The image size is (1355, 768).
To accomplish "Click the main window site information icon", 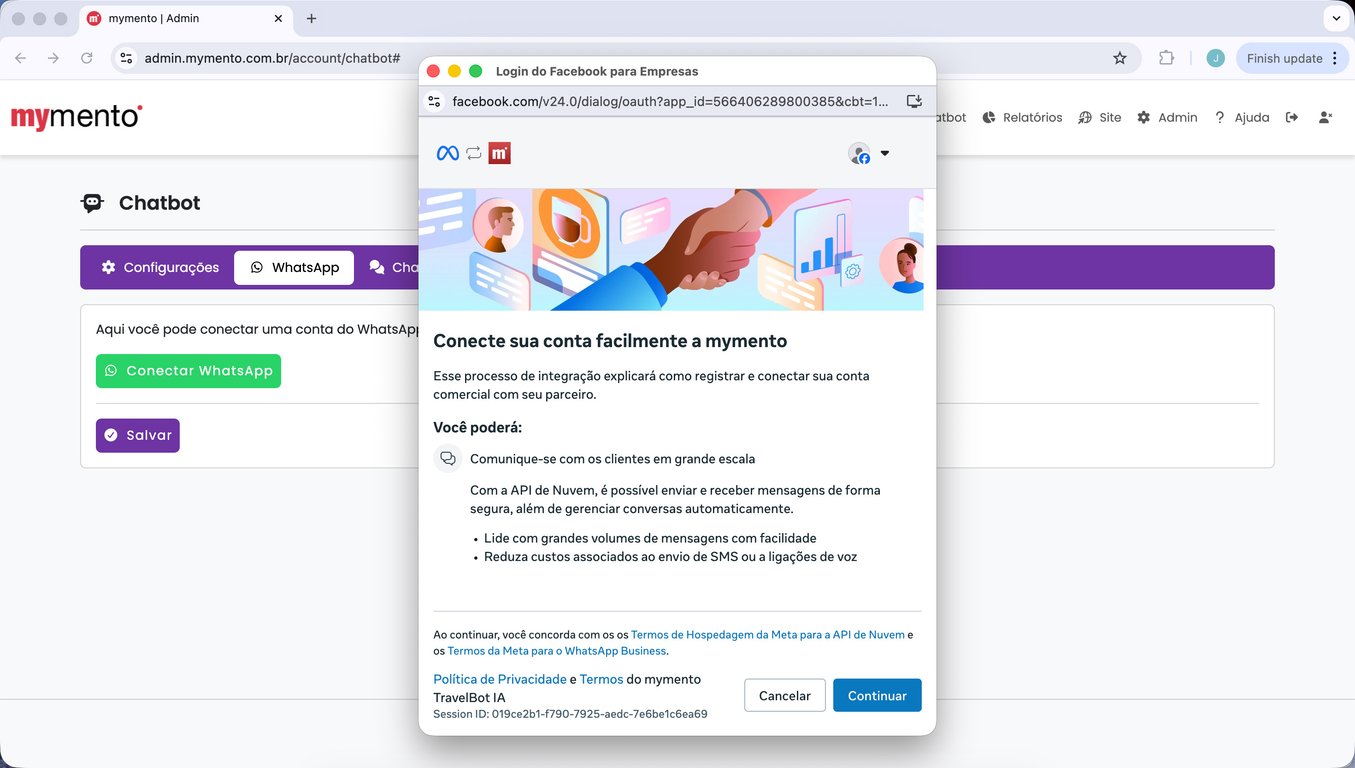I will click(x=126, y=58).
